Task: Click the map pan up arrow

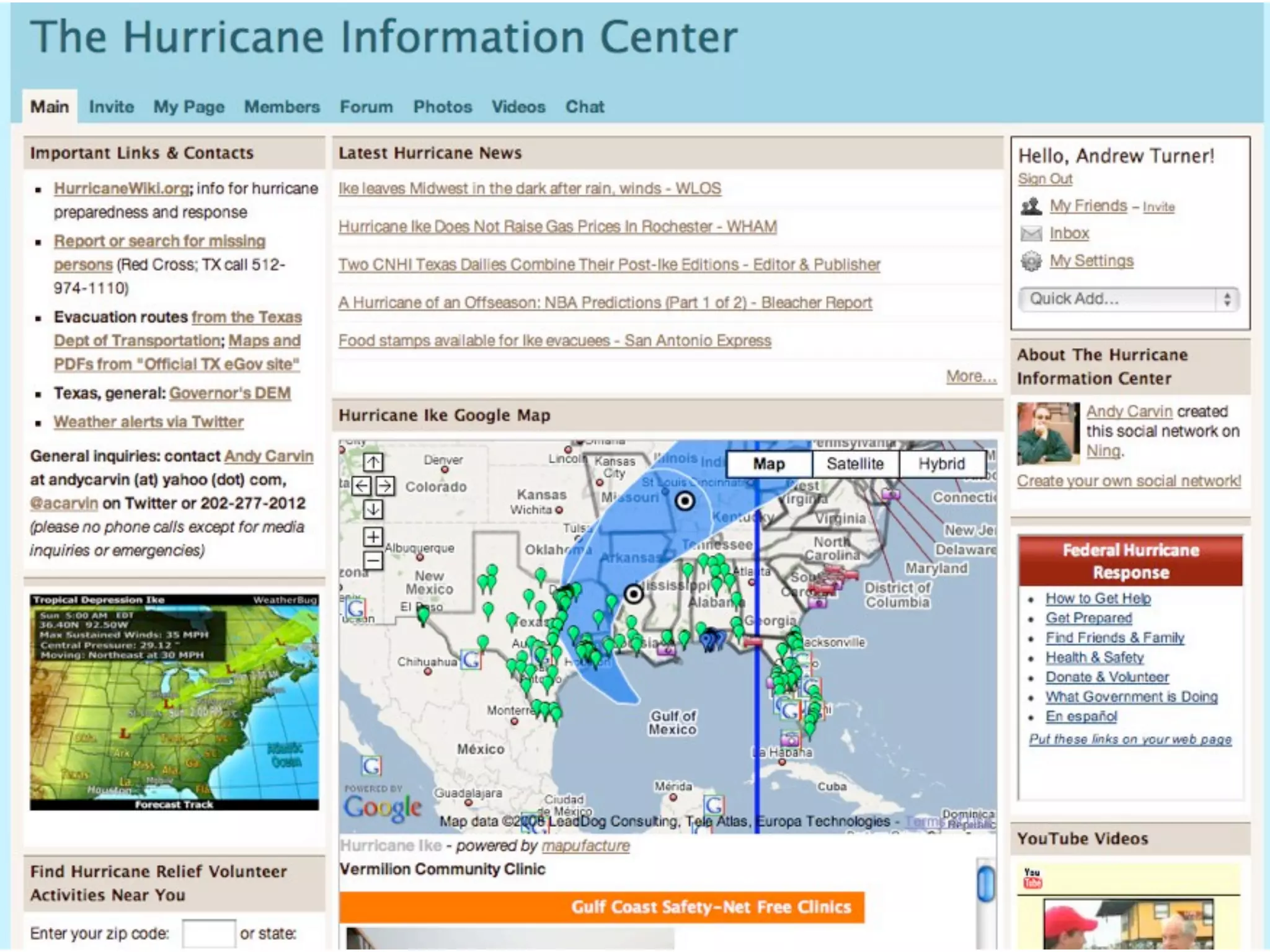Action: [373, 462]
